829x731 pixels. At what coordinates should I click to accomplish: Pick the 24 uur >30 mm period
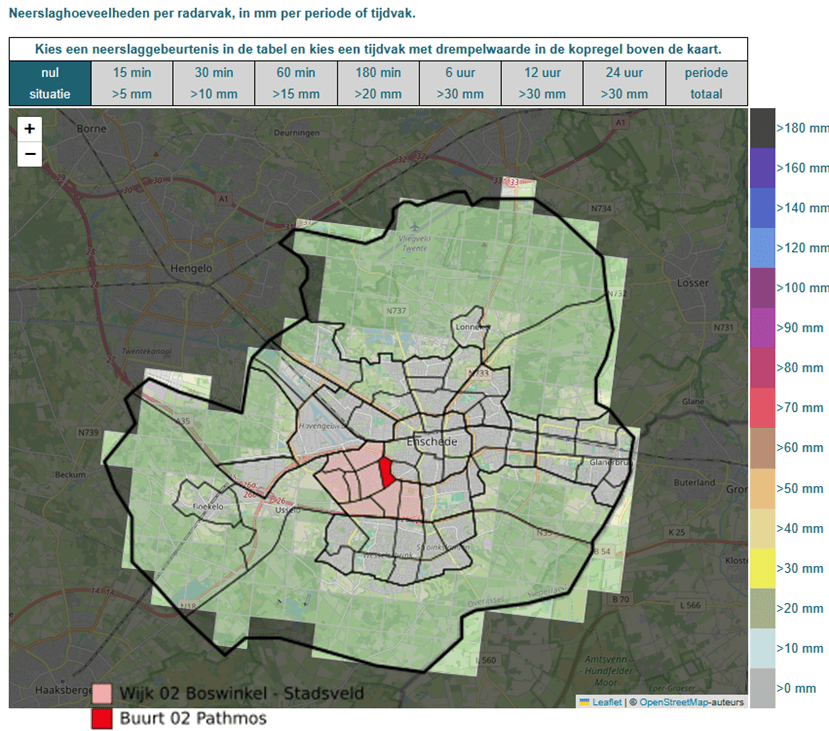point(624,83)
